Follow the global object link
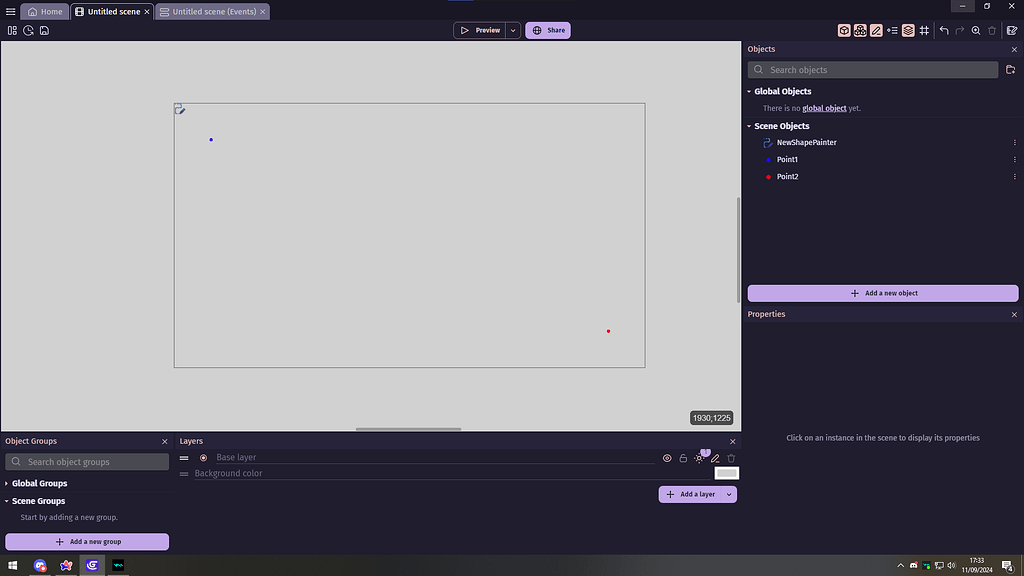This screenshot has width=1024, height=576. point(824,108)
